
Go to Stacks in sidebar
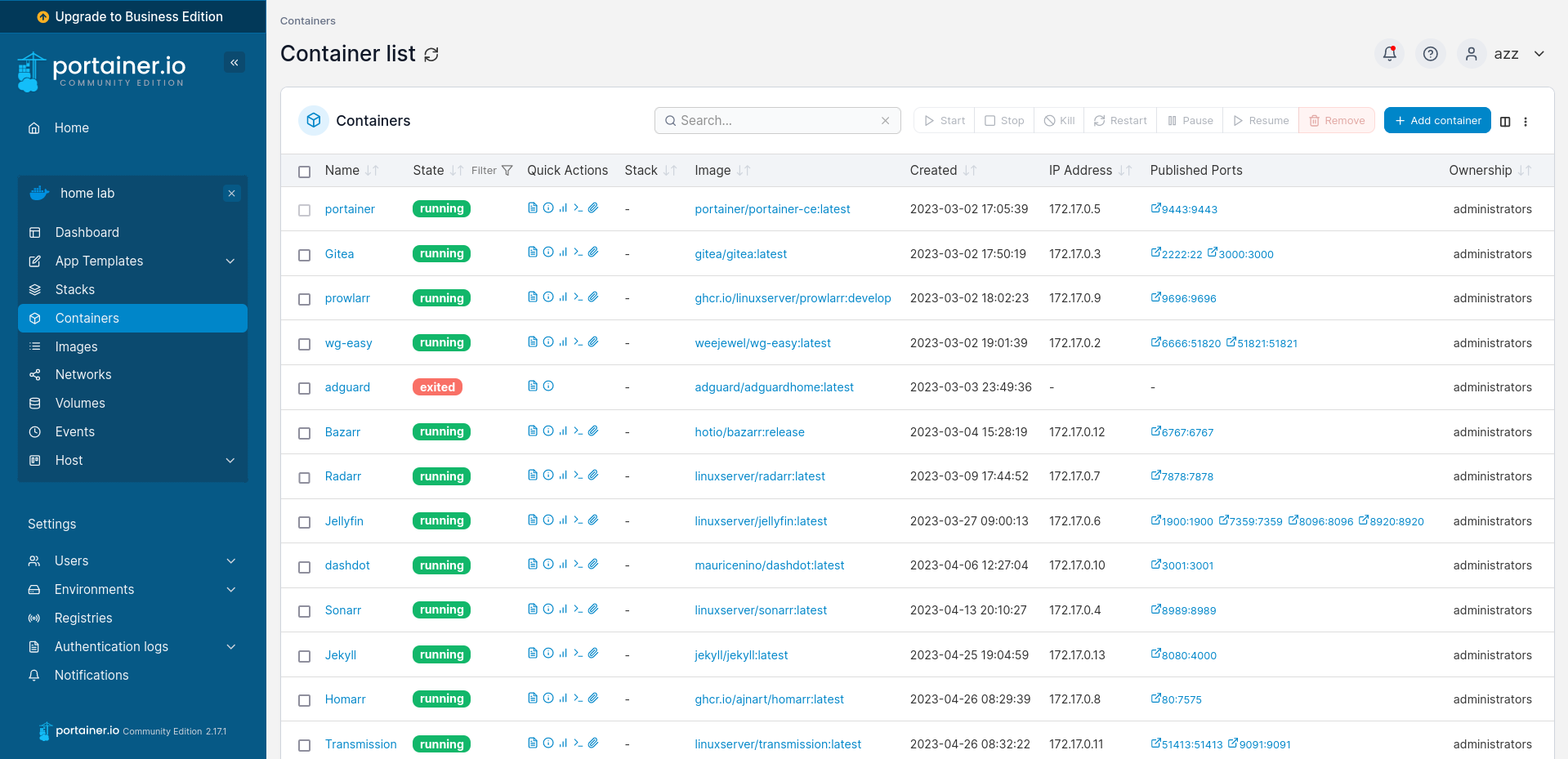pyautogui.click(x=132, y=289)
